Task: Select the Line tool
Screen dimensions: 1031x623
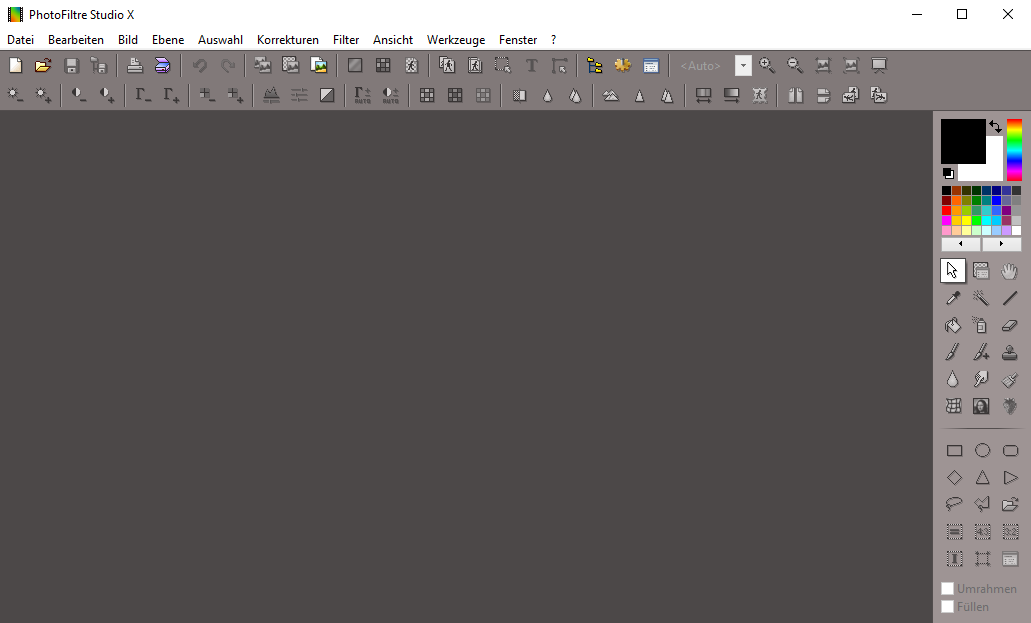Action: (1009, 298)
